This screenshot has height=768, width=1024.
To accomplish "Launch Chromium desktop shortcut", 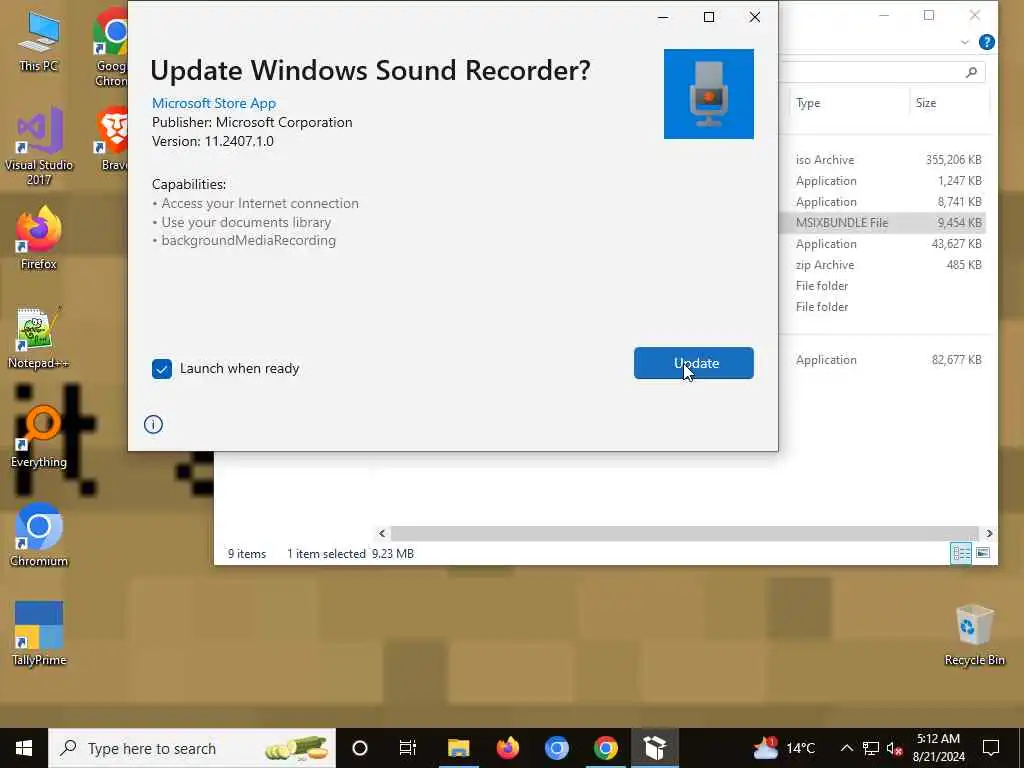I will (x=39, y=536).
